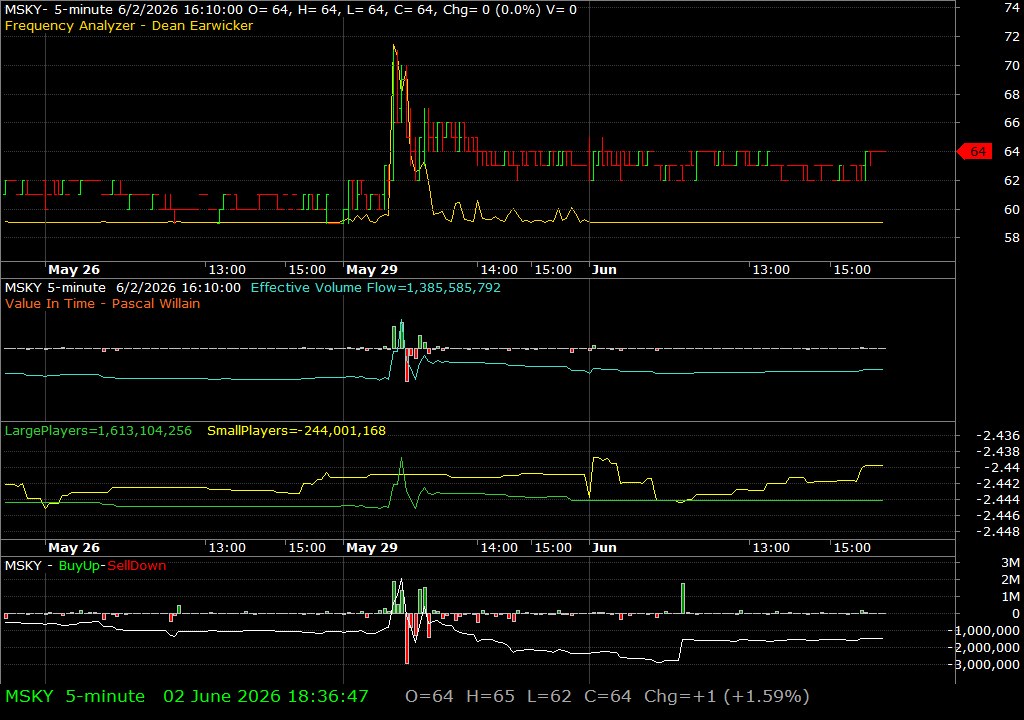Click the green BuyUp legend label
The image size is (1024, 720).
click(x=80, y=566)
